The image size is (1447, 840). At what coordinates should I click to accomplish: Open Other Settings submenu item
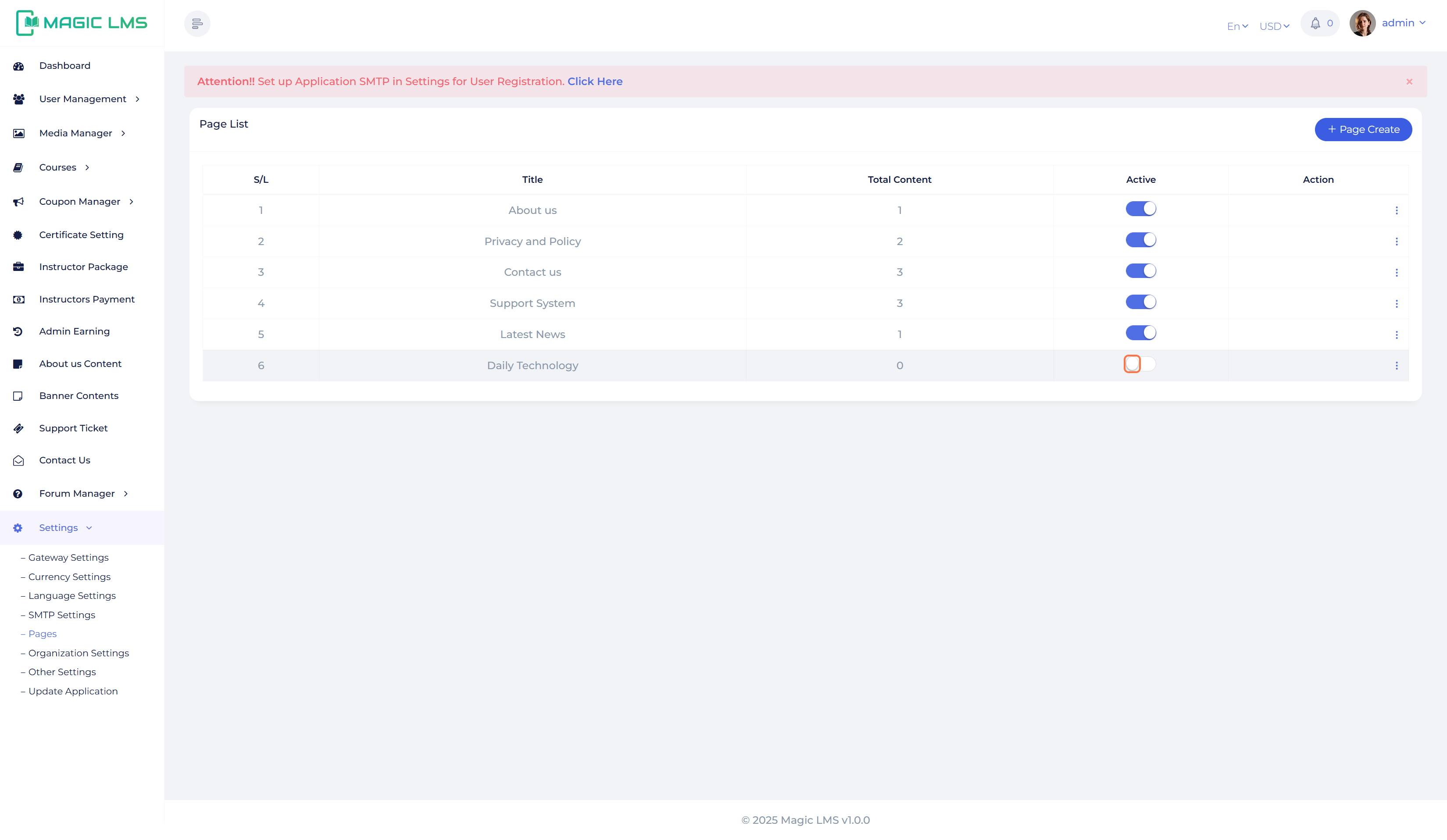(62, 673)
